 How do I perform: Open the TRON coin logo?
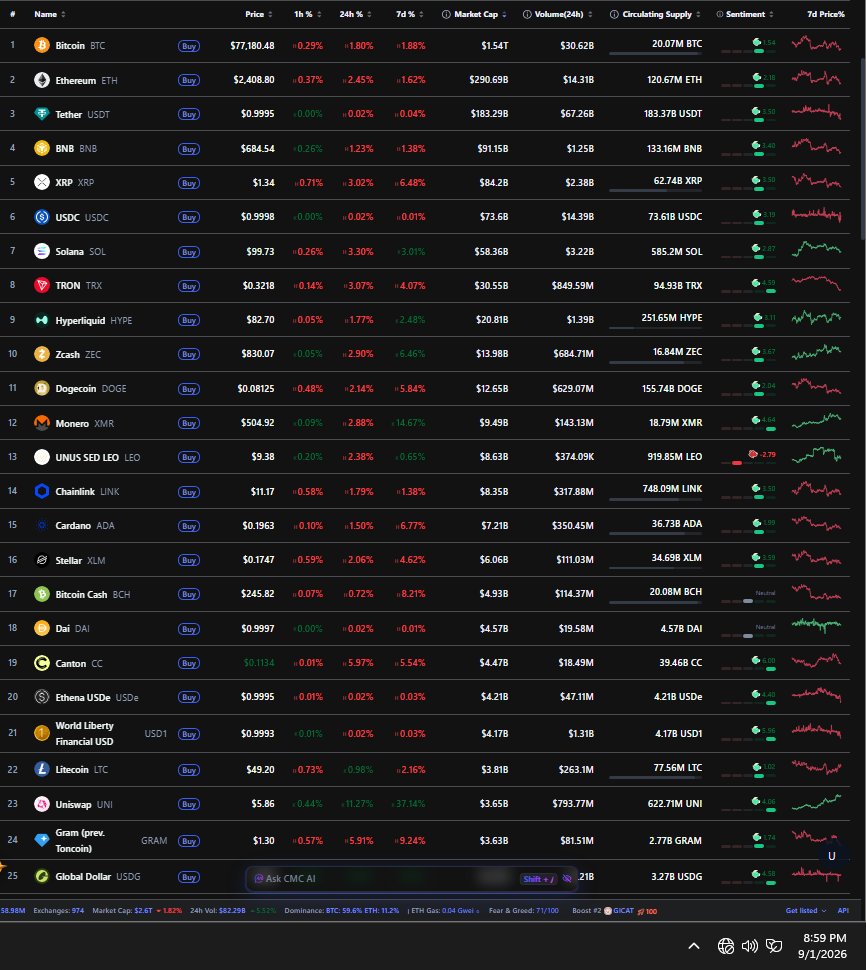(x=41, y=285)
